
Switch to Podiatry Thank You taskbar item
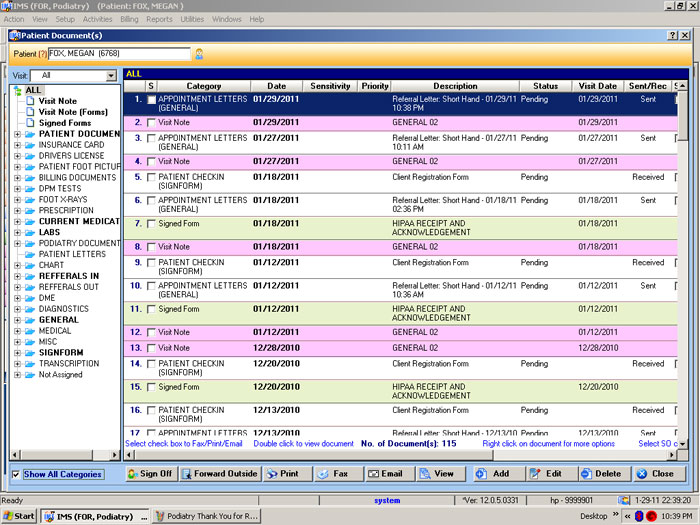[x=207, y=516]
